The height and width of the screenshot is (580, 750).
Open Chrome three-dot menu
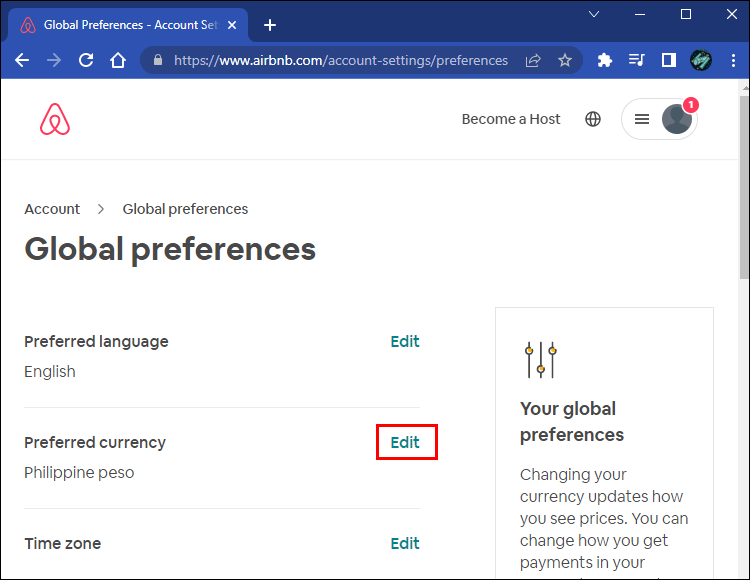[733, 60]
